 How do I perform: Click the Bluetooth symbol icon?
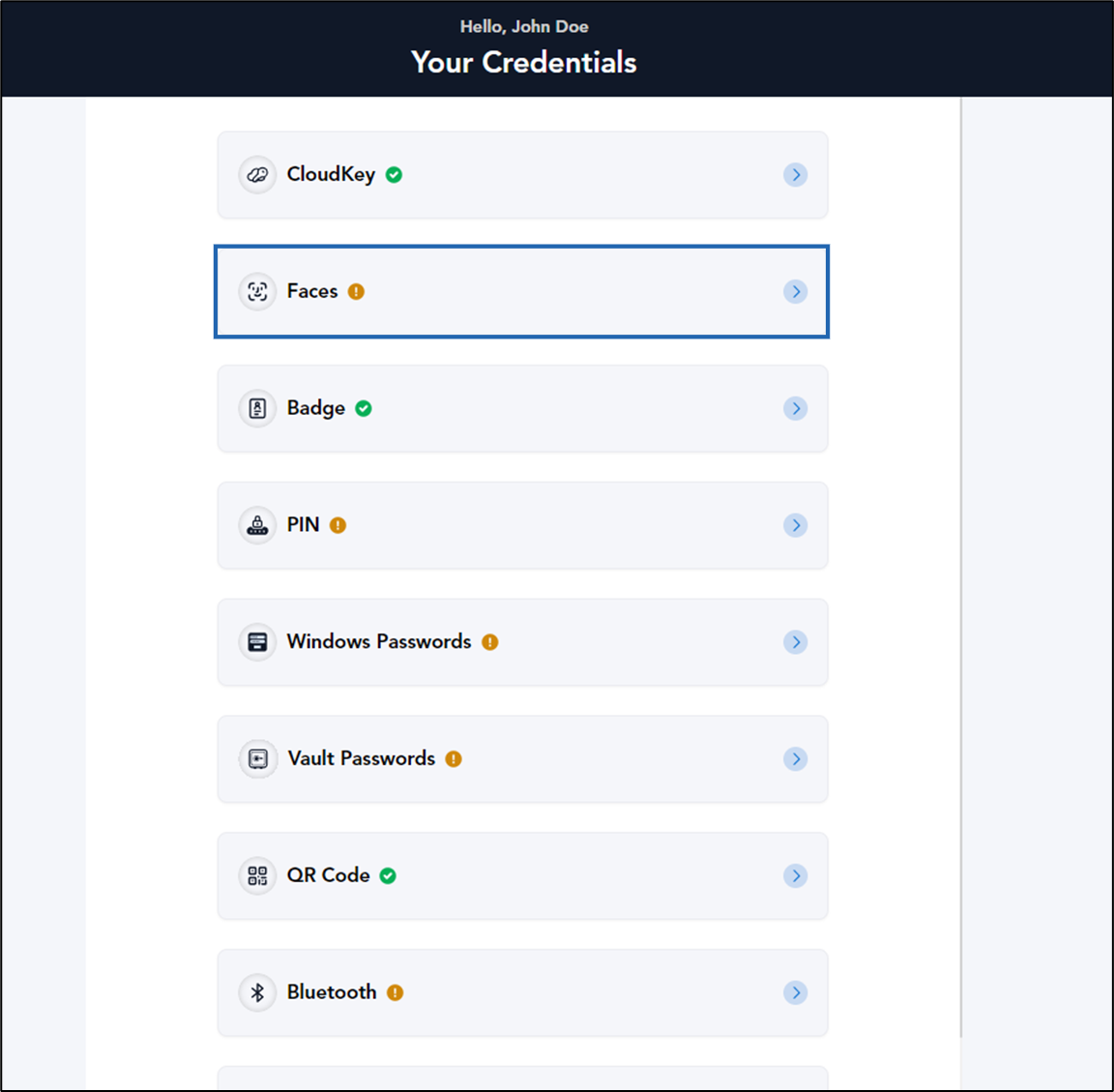click(257, 992)
